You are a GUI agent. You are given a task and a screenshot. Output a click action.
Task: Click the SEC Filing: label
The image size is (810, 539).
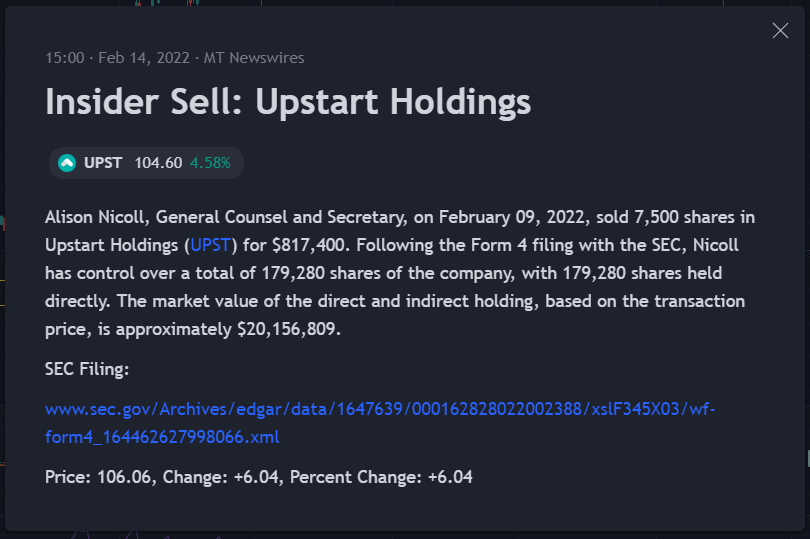[87, 369]
